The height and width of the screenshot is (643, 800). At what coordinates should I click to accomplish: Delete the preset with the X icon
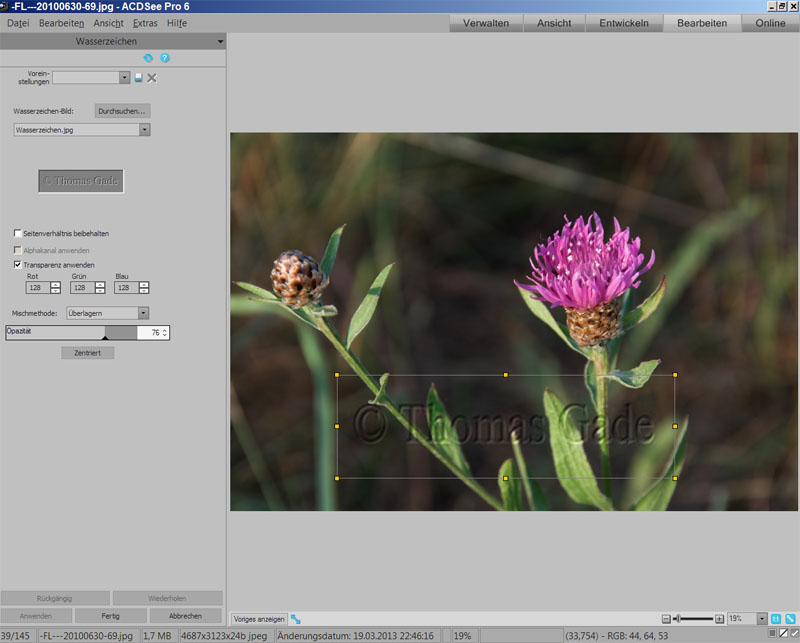pyautogui.click(x=152, y=78)
